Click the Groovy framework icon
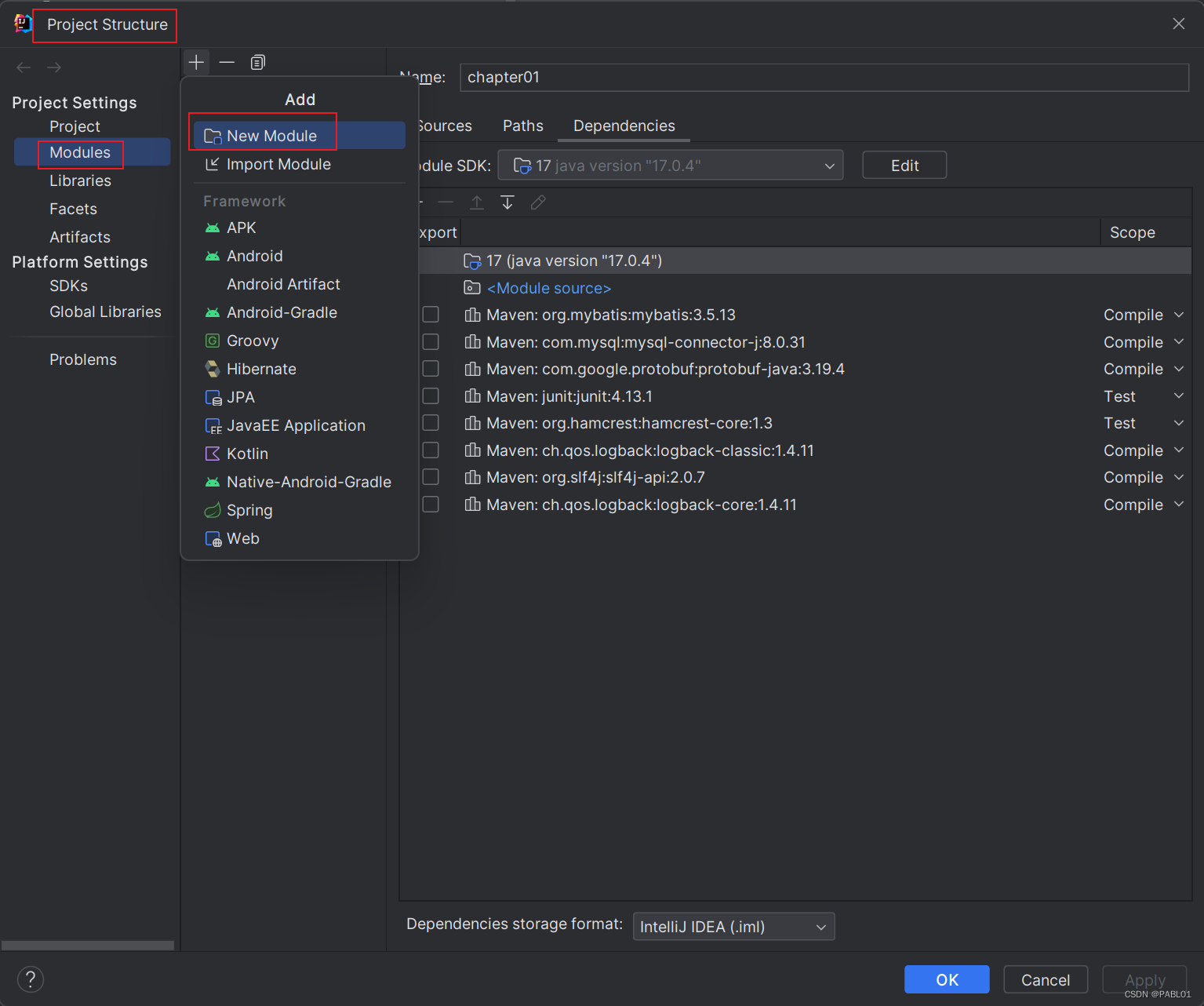Image resolution: width=1204 pixels, height=1006 pixels. [213, 341]
